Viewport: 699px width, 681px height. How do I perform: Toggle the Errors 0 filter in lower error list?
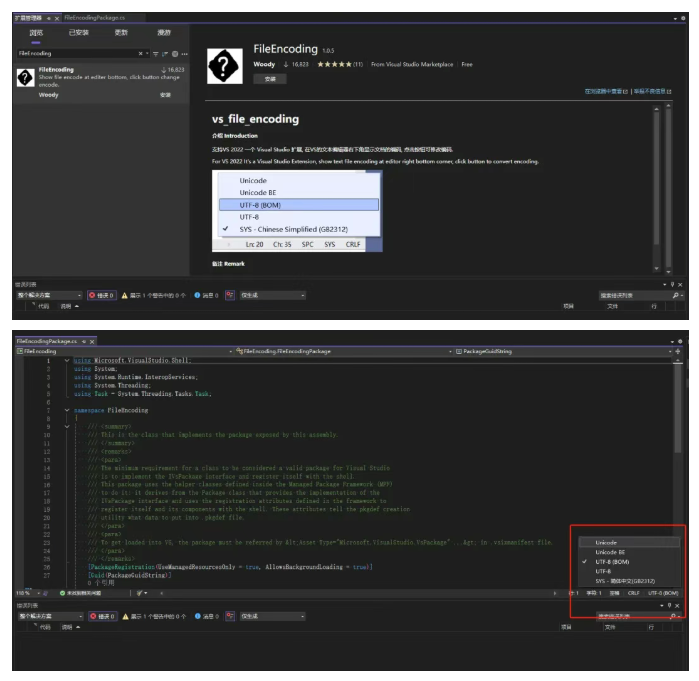tap(102, 616)
